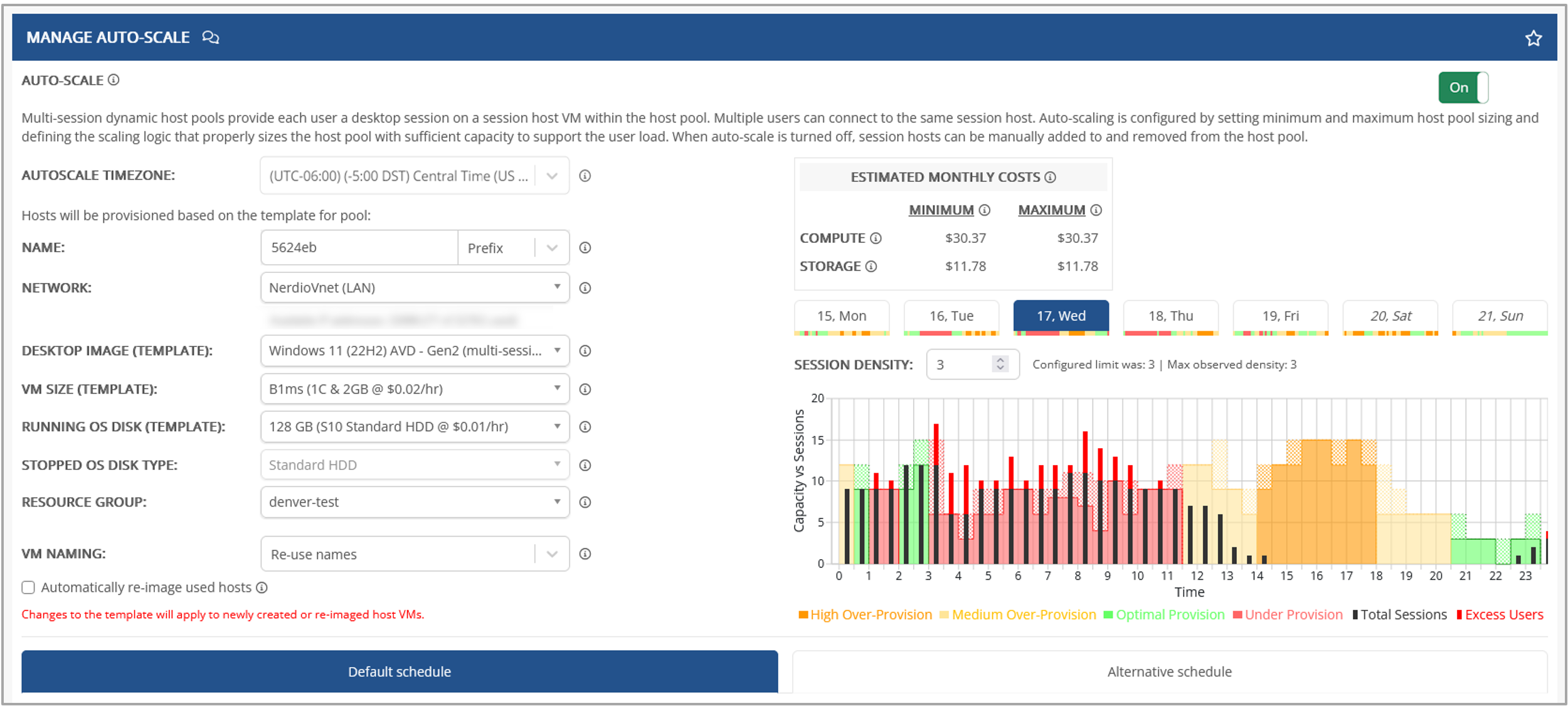This screenshot has width=1568, height=706.
Task: Expand the Desktop Image template dropdown
Action: click(415, 351)
